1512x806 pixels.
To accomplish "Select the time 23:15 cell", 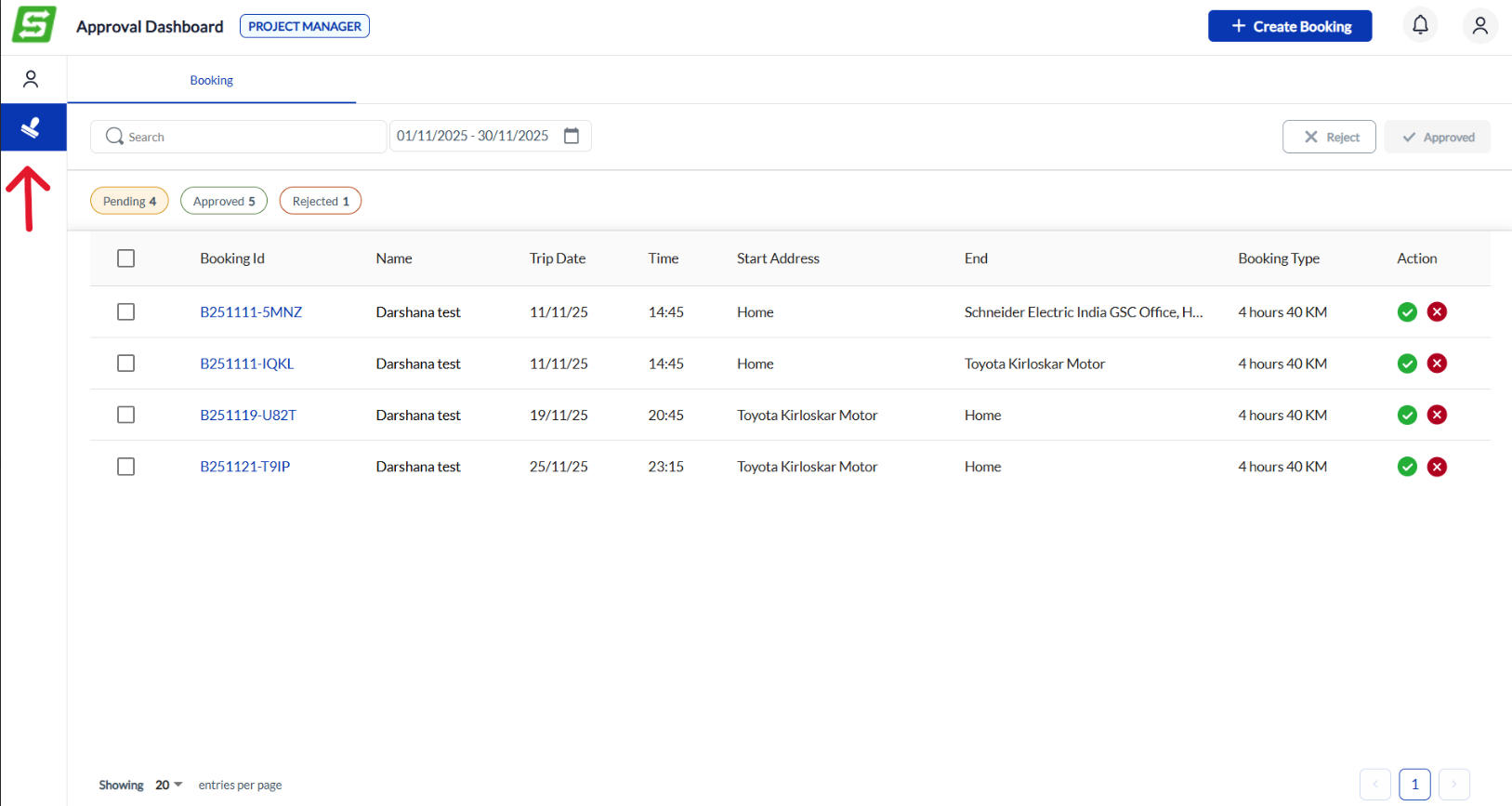I will (x=666, y=467).
